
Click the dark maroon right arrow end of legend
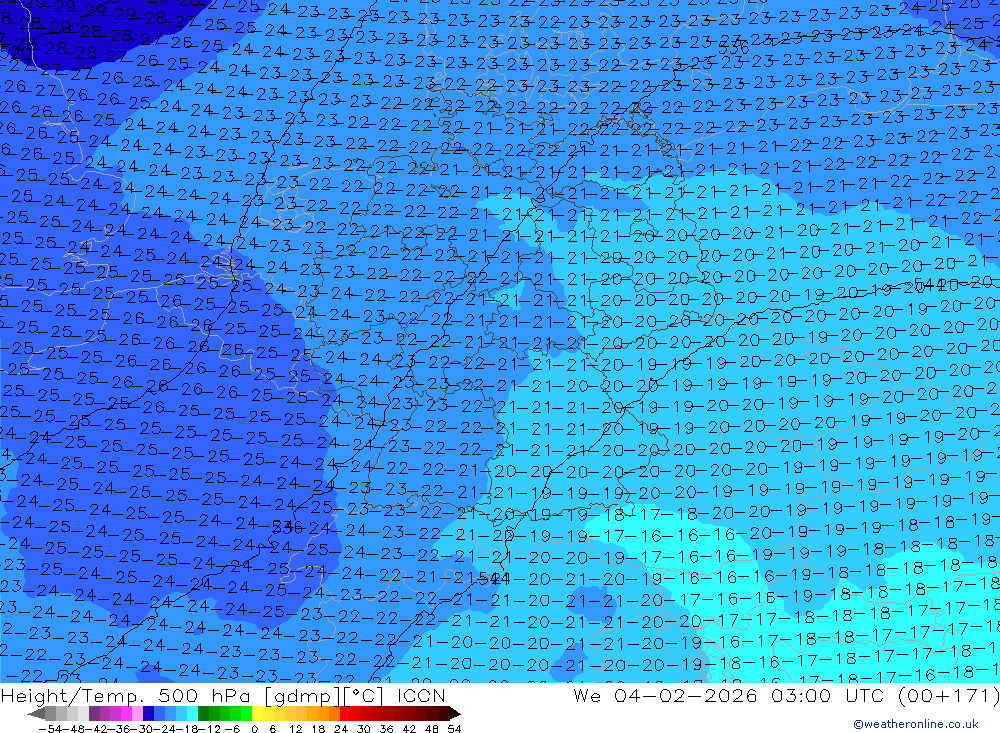pos(455,714)
